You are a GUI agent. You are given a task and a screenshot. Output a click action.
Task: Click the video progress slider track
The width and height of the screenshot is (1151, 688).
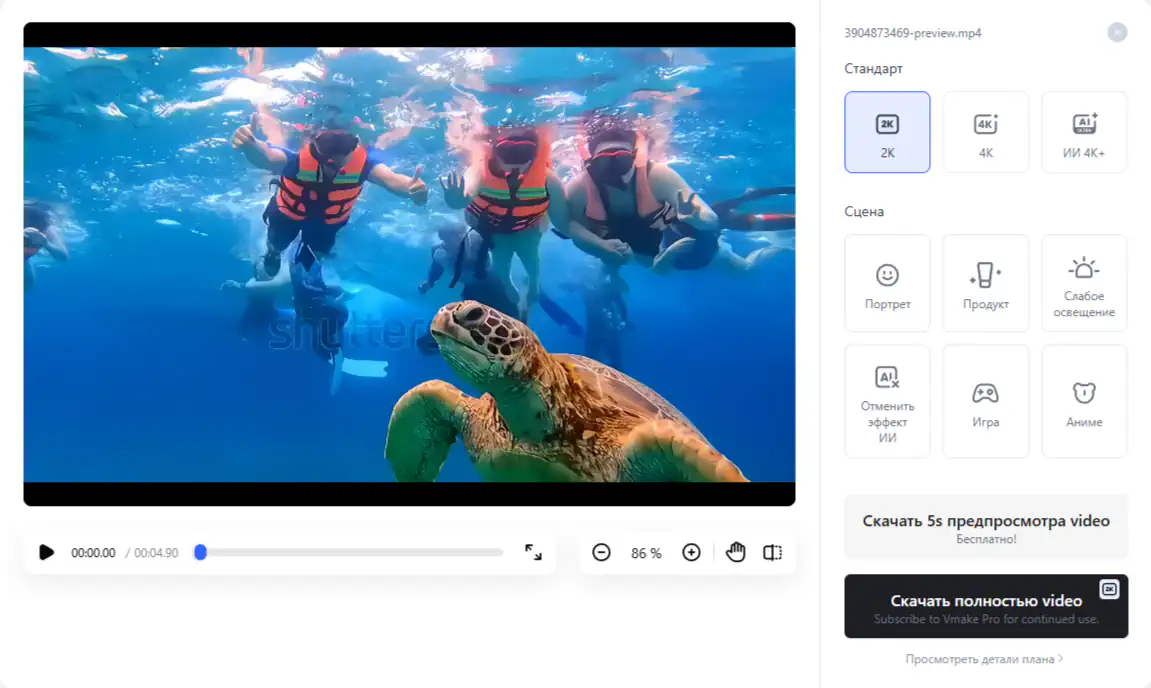tap(350, 552)
